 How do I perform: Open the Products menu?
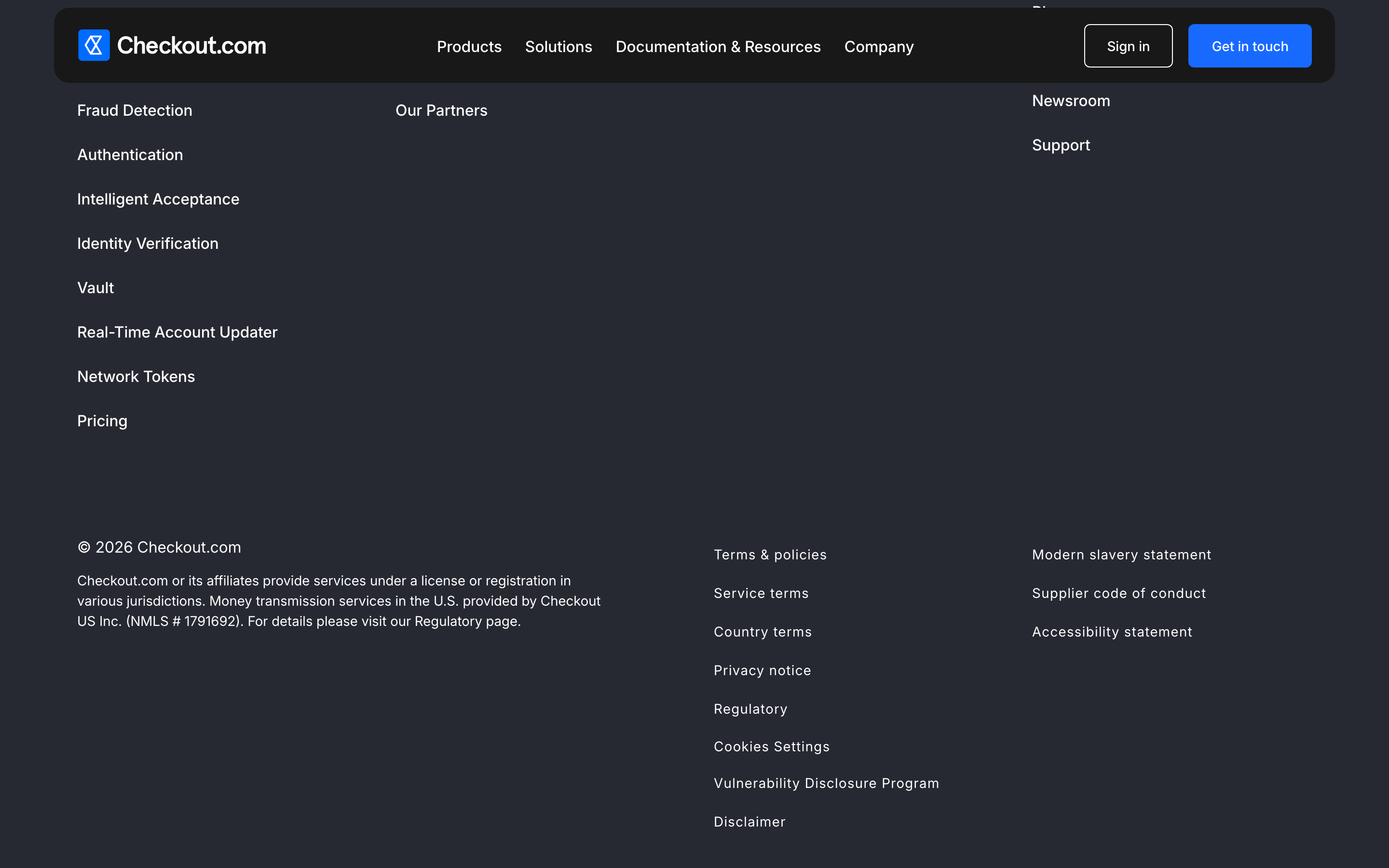pyautogui.click(x=469, y=46)
